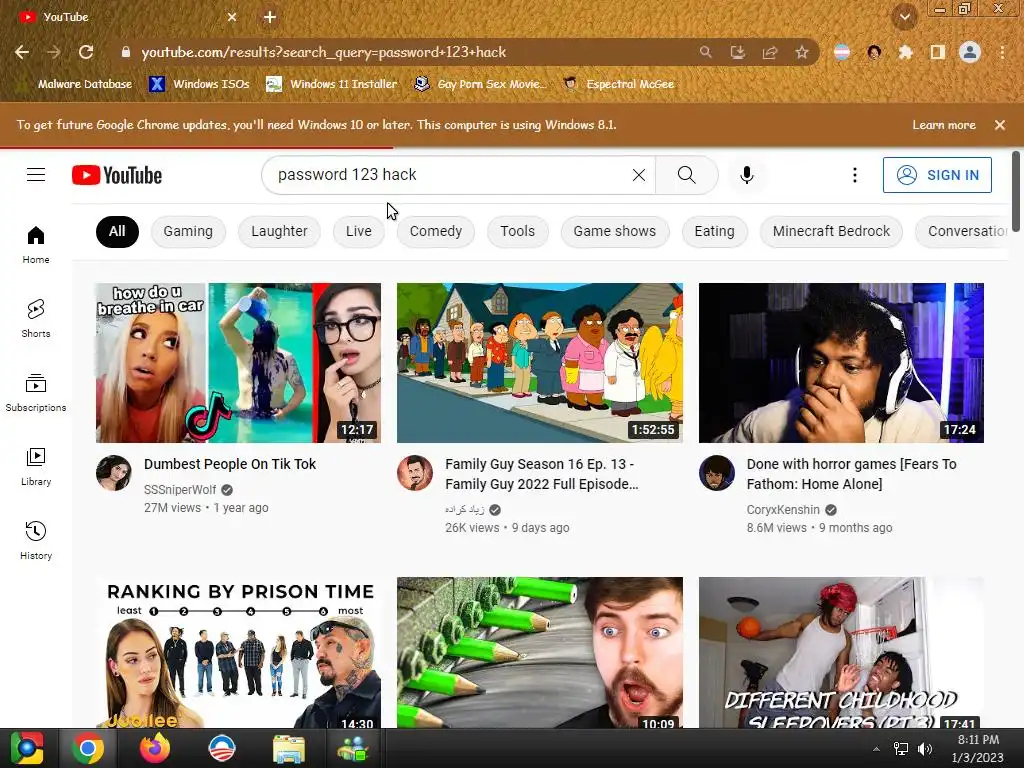Screen dimensions: 1024x768
Task: Open Dumbest People On Tik Tok thumbnail
Action: 238,362
